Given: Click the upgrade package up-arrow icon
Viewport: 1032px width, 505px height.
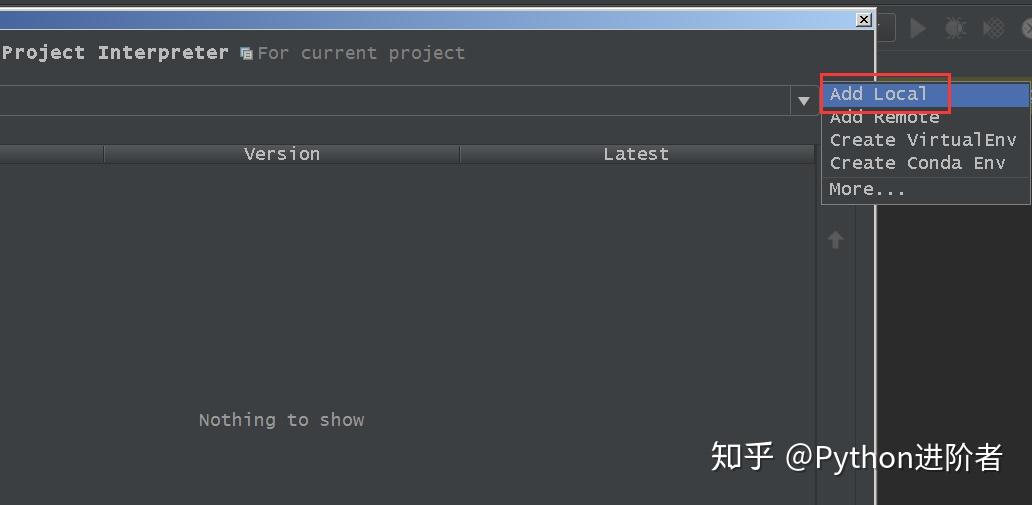Looking at the screenshot, I should (x=836, y=240).
